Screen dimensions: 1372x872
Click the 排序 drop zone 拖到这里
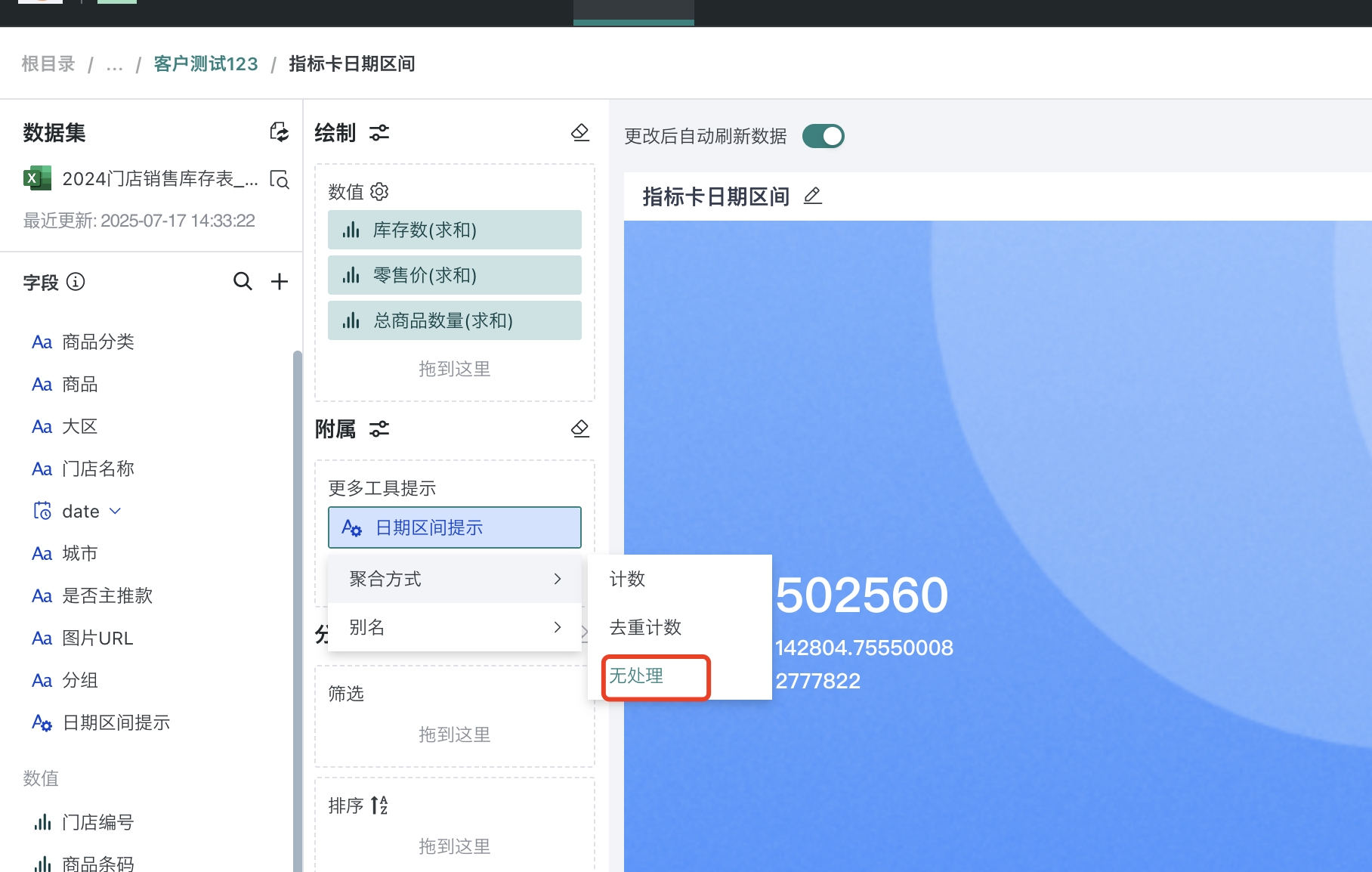[455, 846]
